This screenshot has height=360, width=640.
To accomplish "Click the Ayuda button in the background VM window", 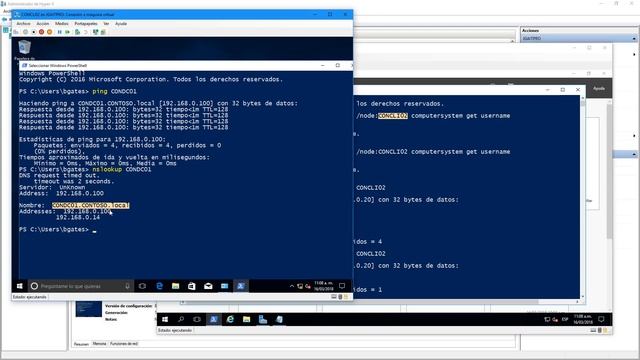I will pyautogui.click(x=599, y=88).
